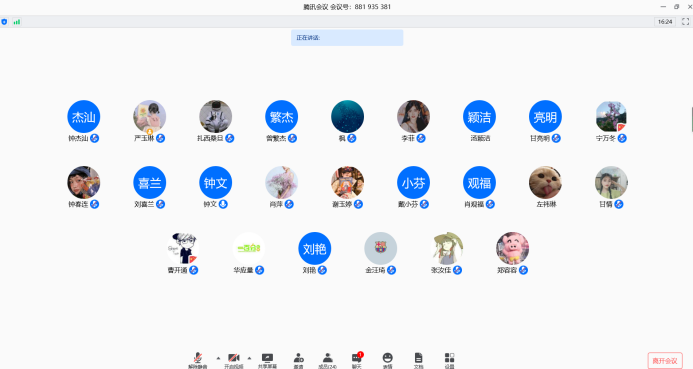Image resolution: width=693 pixels, height=369 pixels.
Task: Click the red leave meeting button
Action: 665,361
